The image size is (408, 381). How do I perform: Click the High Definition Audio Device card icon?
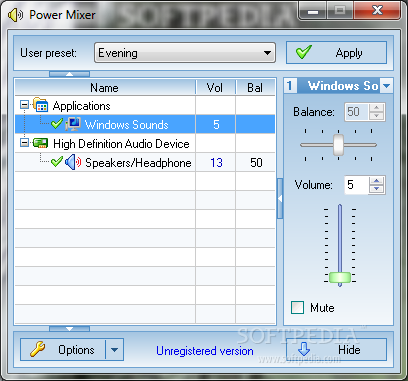click(40, 143)
